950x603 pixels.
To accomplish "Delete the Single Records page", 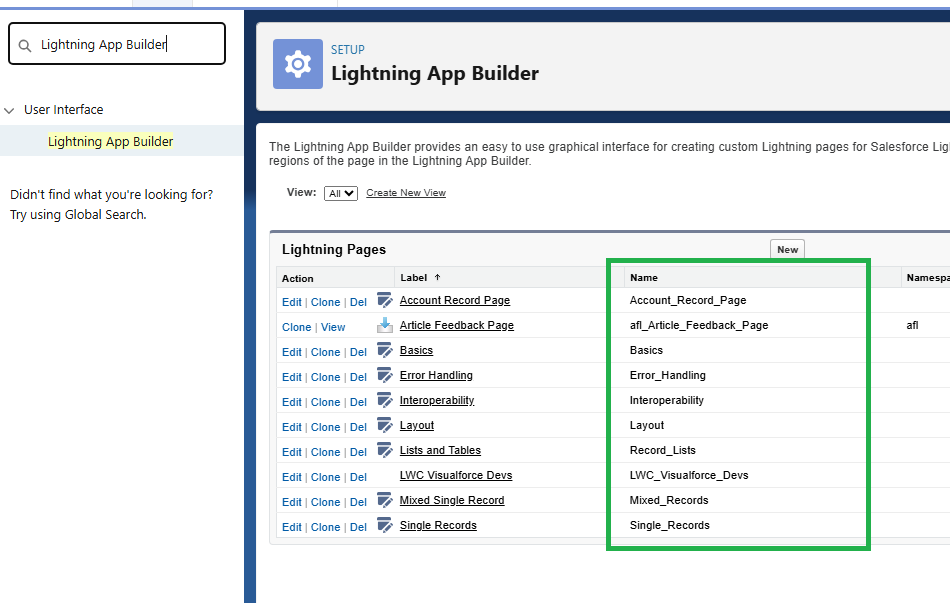I will tap(358, 527).
